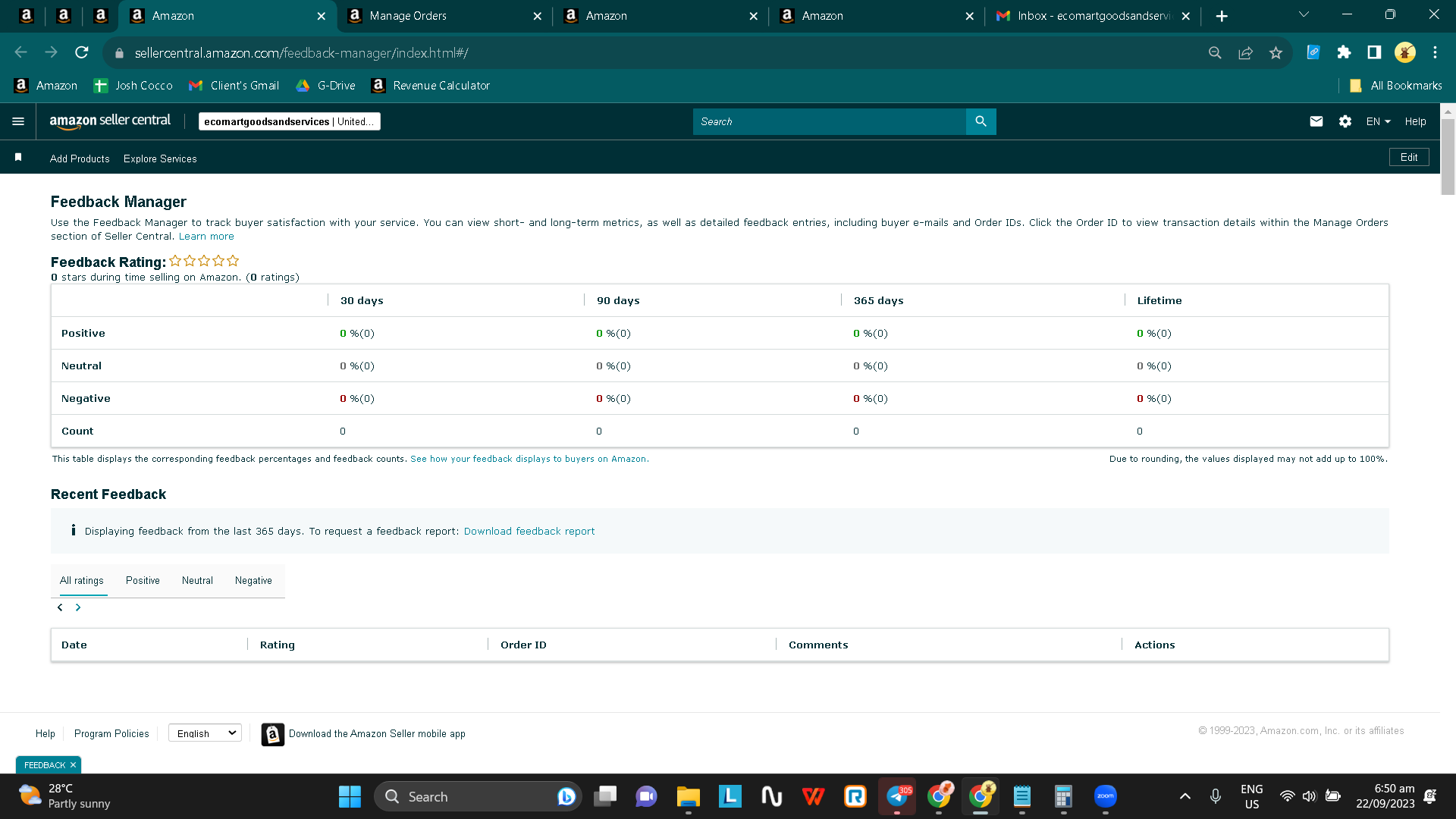
Task: Open the Seller Central hamburger menu
Action: 18,121
